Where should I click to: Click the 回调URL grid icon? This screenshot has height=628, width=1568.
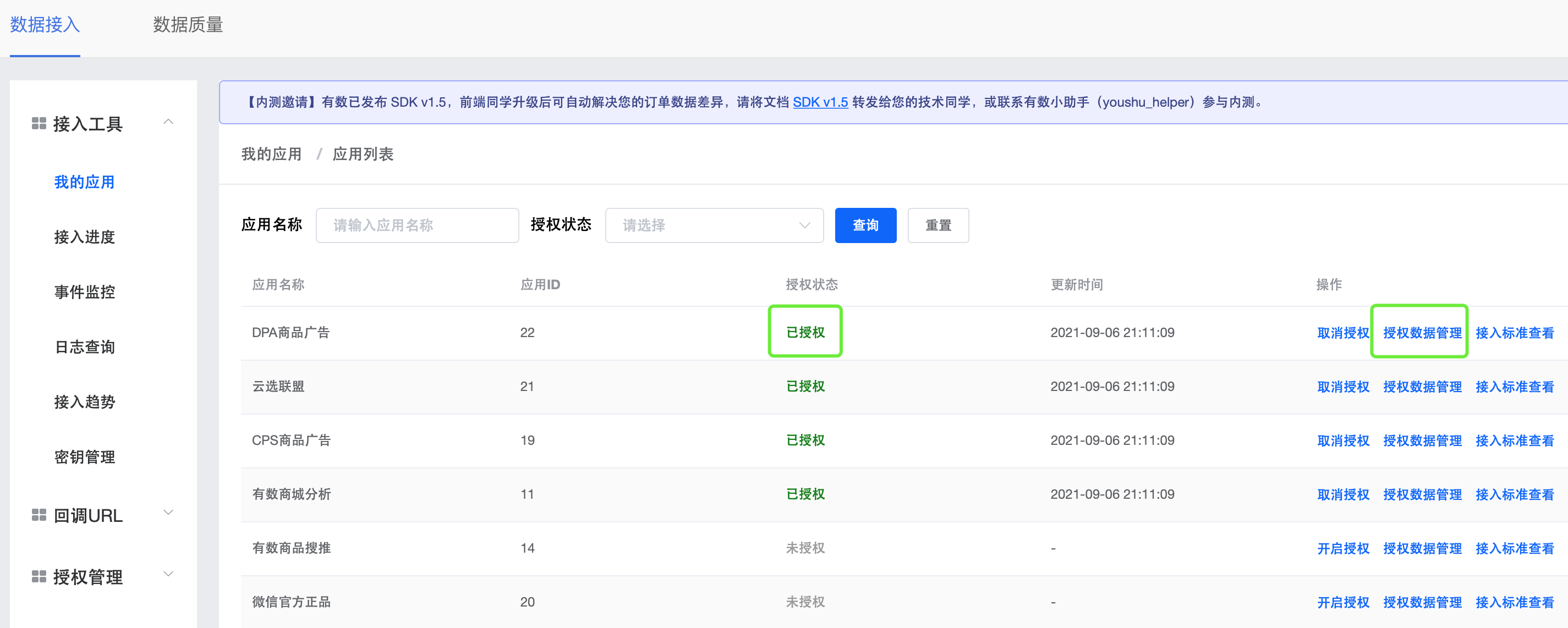[39, 515]
